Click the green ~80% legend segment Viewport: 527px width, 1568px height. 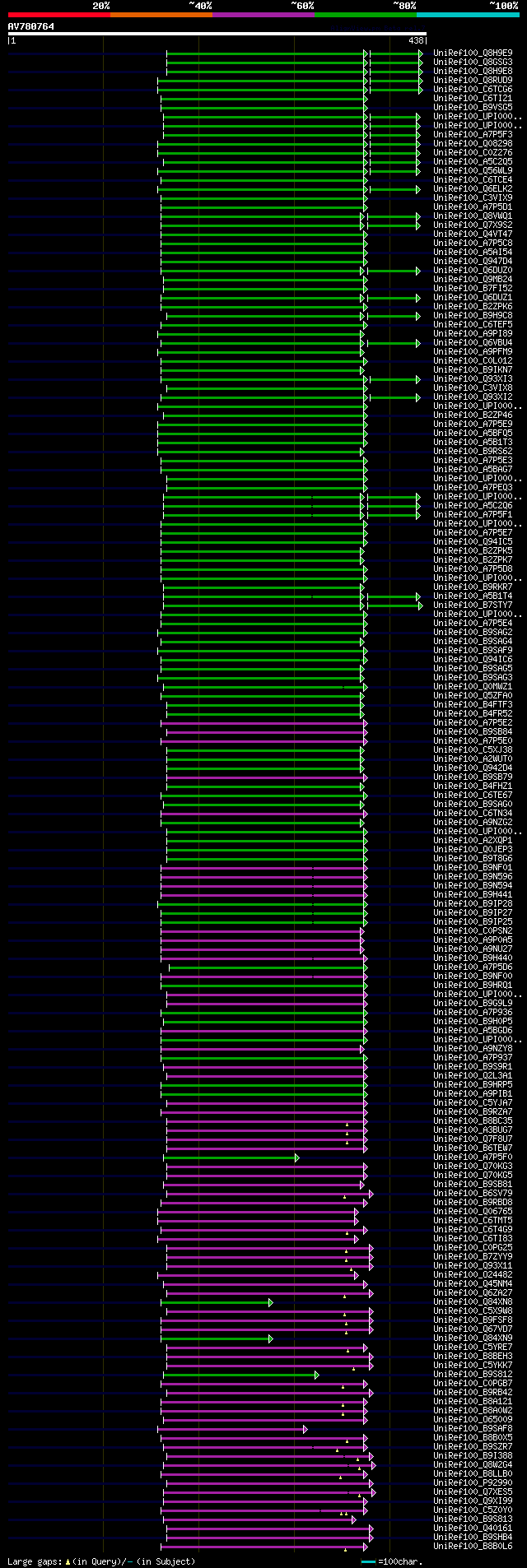tap(366, 15)
